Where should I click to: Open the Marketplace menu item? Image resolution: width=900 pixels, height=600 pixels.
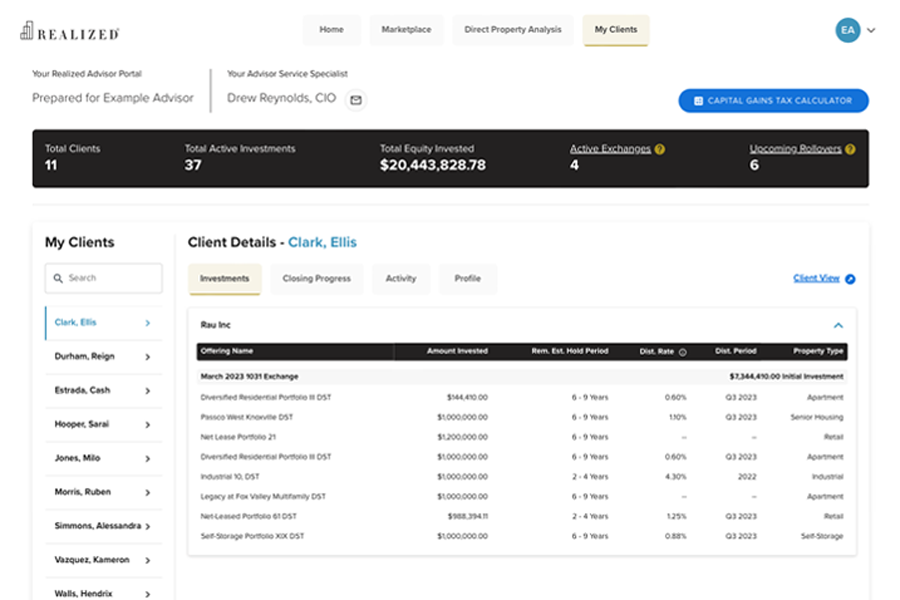(406, 30)
